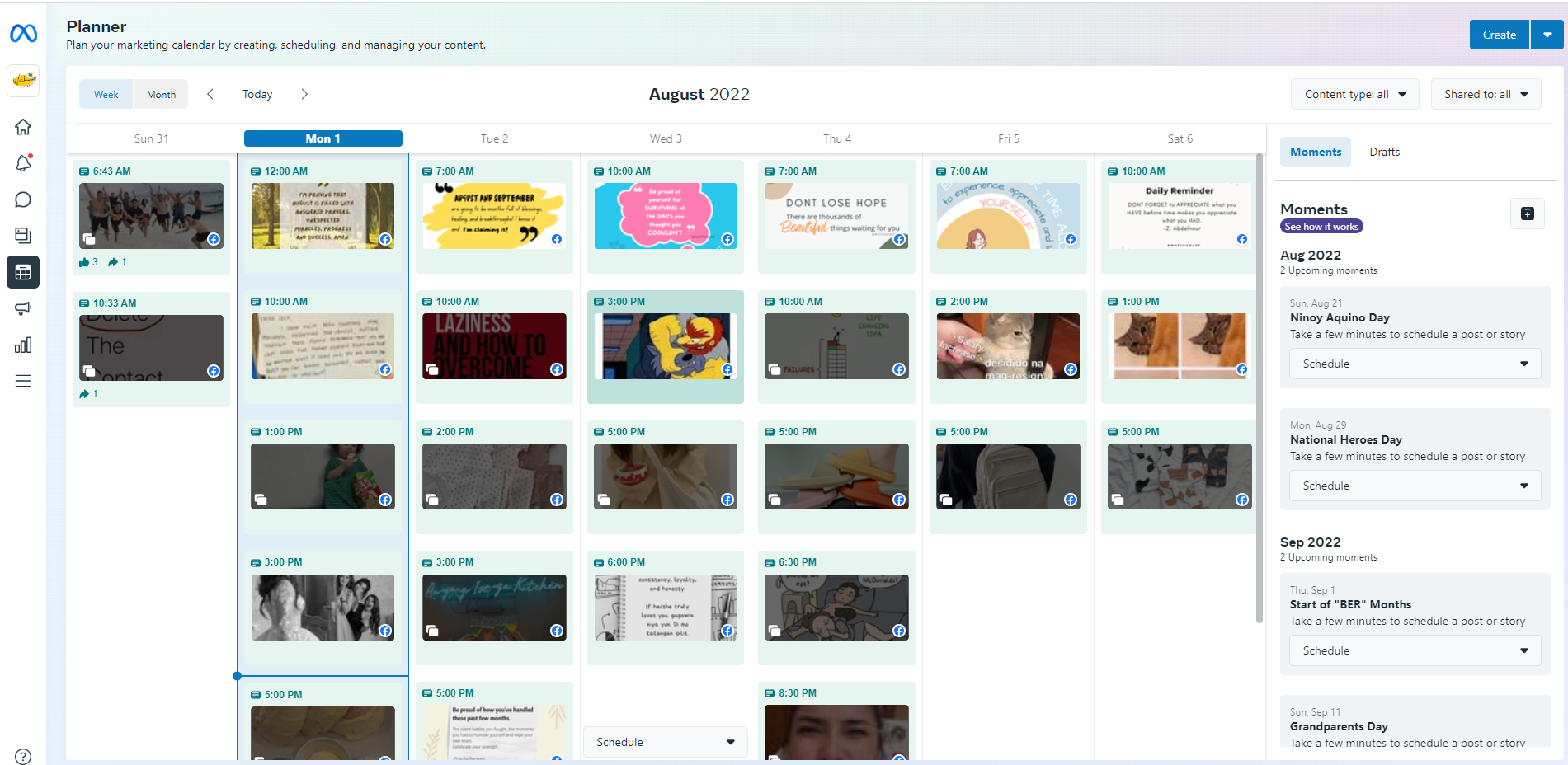The image size is (1568, 765).
Task: Click the add moment plus icon
Action: point(1528,214)
